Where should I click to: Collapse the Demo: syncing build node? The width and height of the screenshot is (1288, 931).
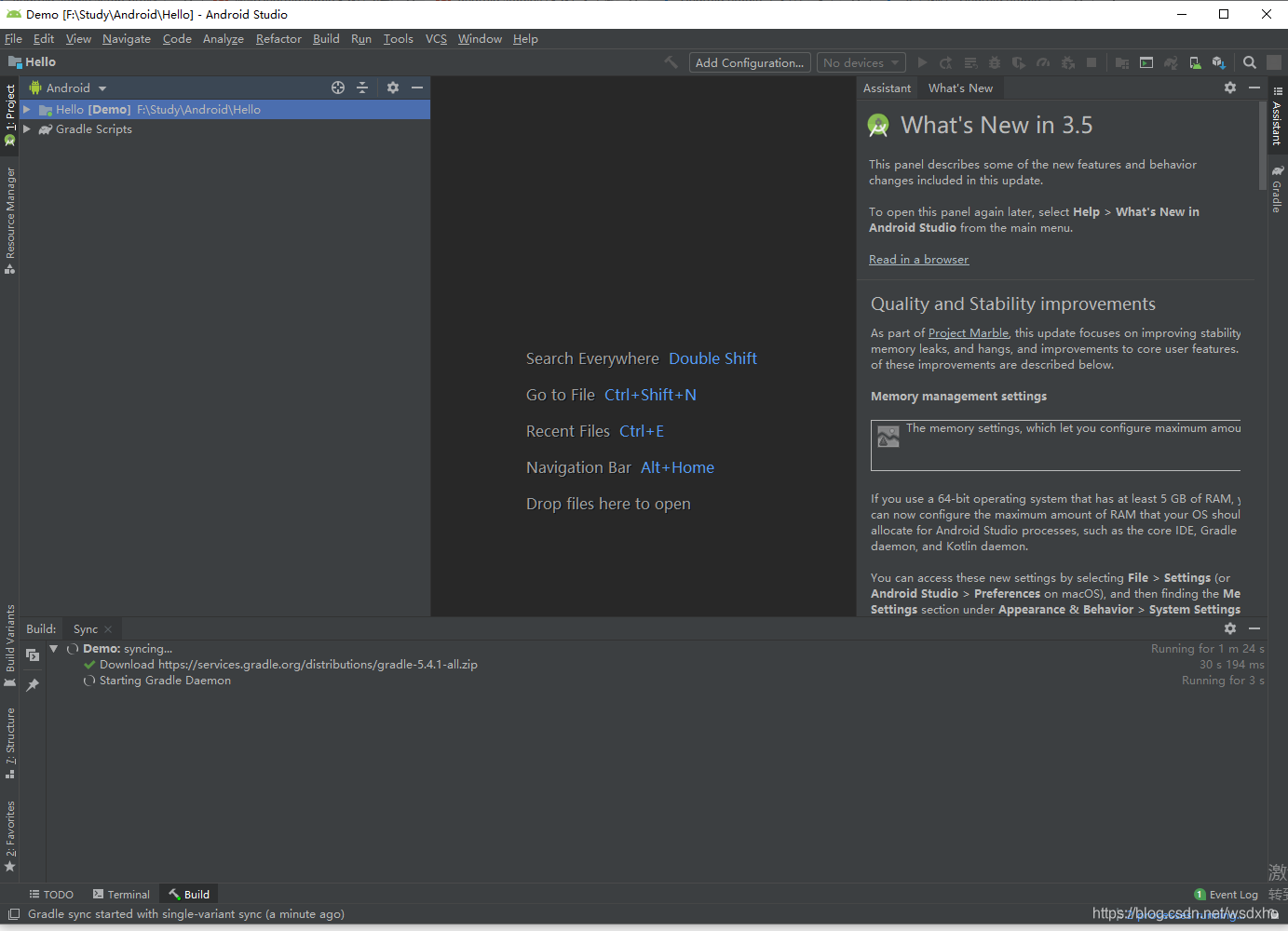[x=54, y=648]
